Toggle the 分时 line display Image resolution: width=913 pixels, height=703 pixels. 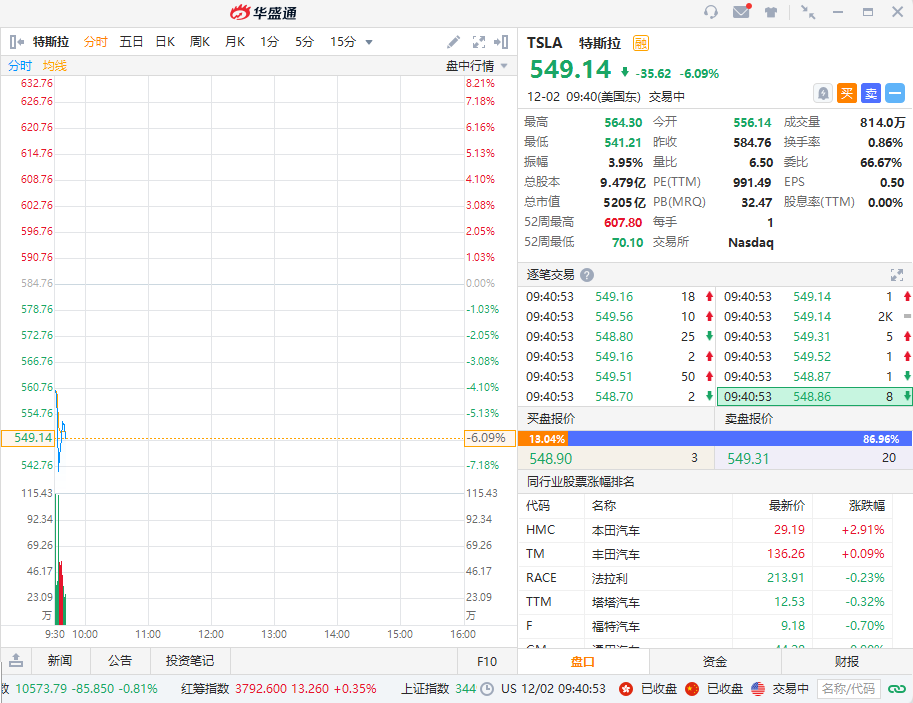[20, 66]
